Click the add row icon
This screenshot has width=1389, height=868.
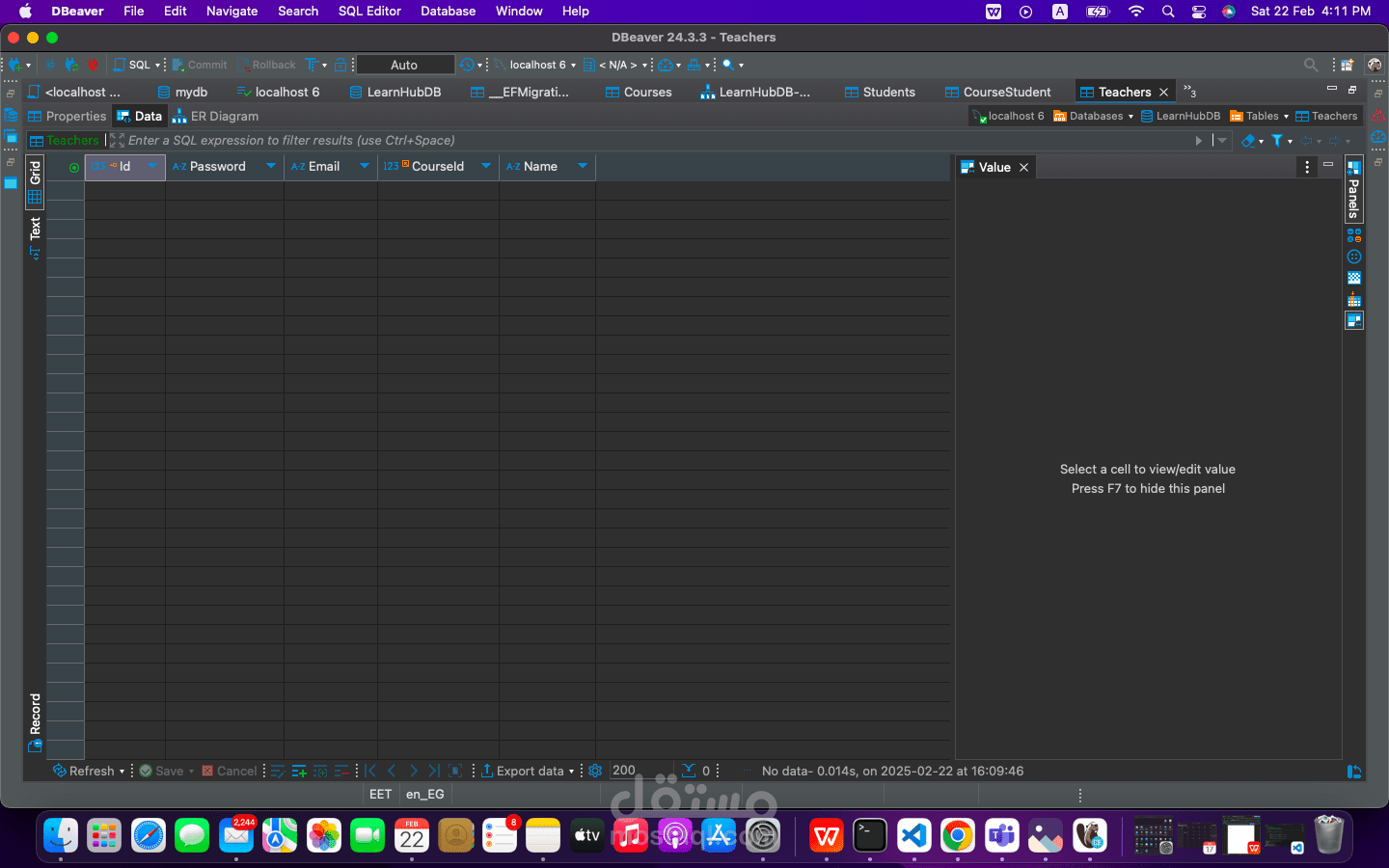click(x=299, y=771)
